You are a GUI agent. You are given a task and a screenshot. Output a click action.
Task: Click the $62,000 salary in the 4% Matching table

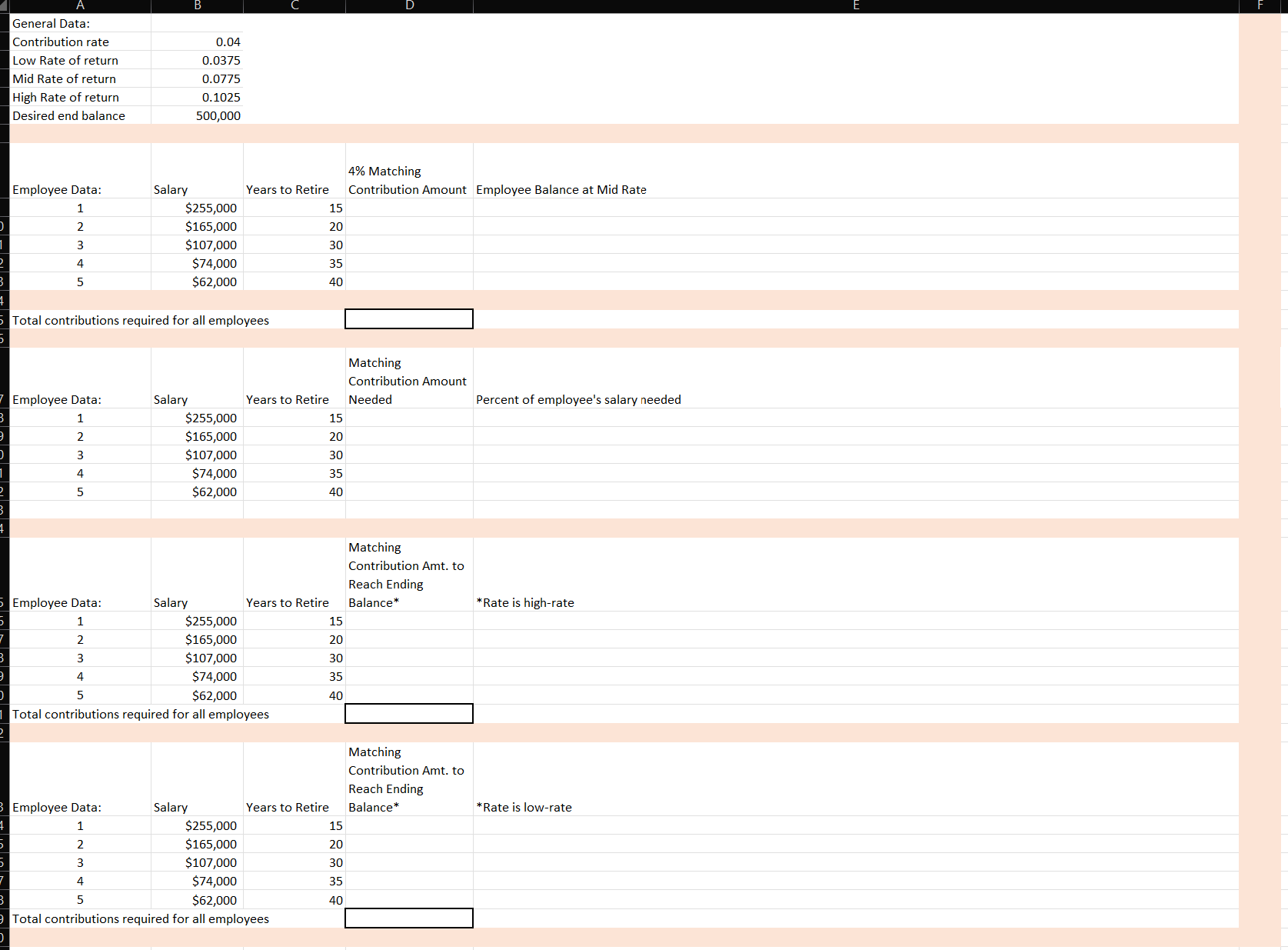click(197, 282)
